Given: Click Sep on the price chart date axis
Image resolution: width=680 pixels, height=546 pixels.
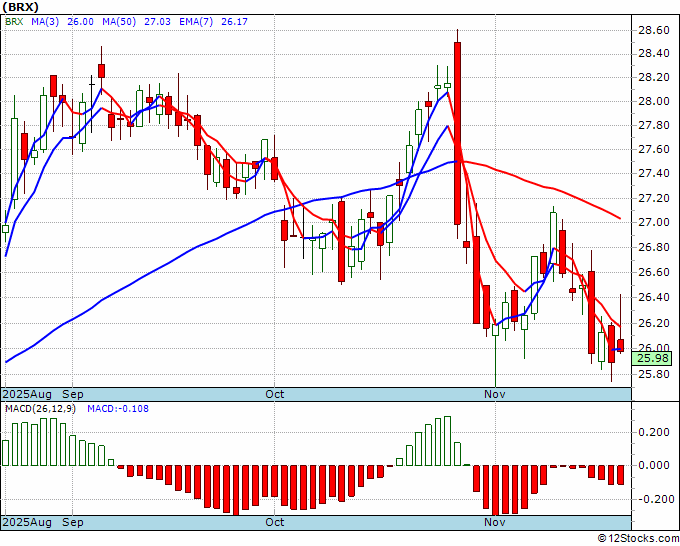Looking at the screenshot, I should [x=73, y=394].
